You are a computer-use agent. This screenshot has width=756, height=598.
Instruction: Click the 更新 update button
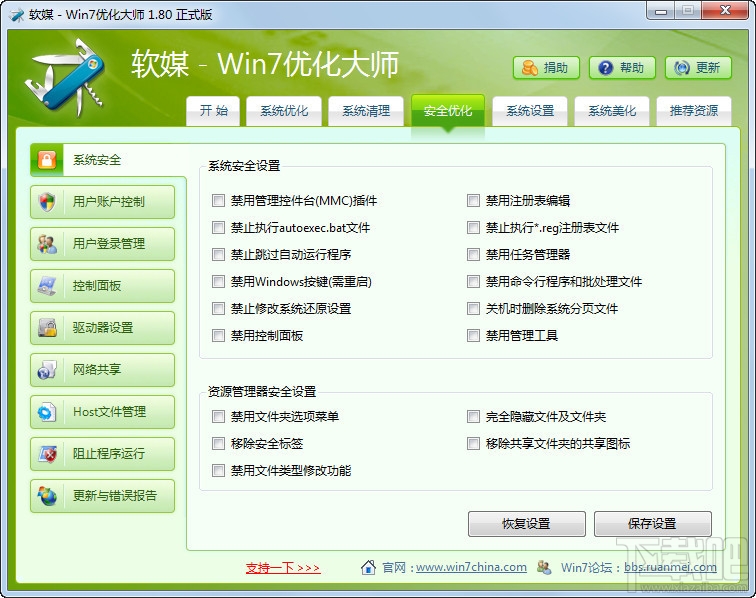pos(698,68)
